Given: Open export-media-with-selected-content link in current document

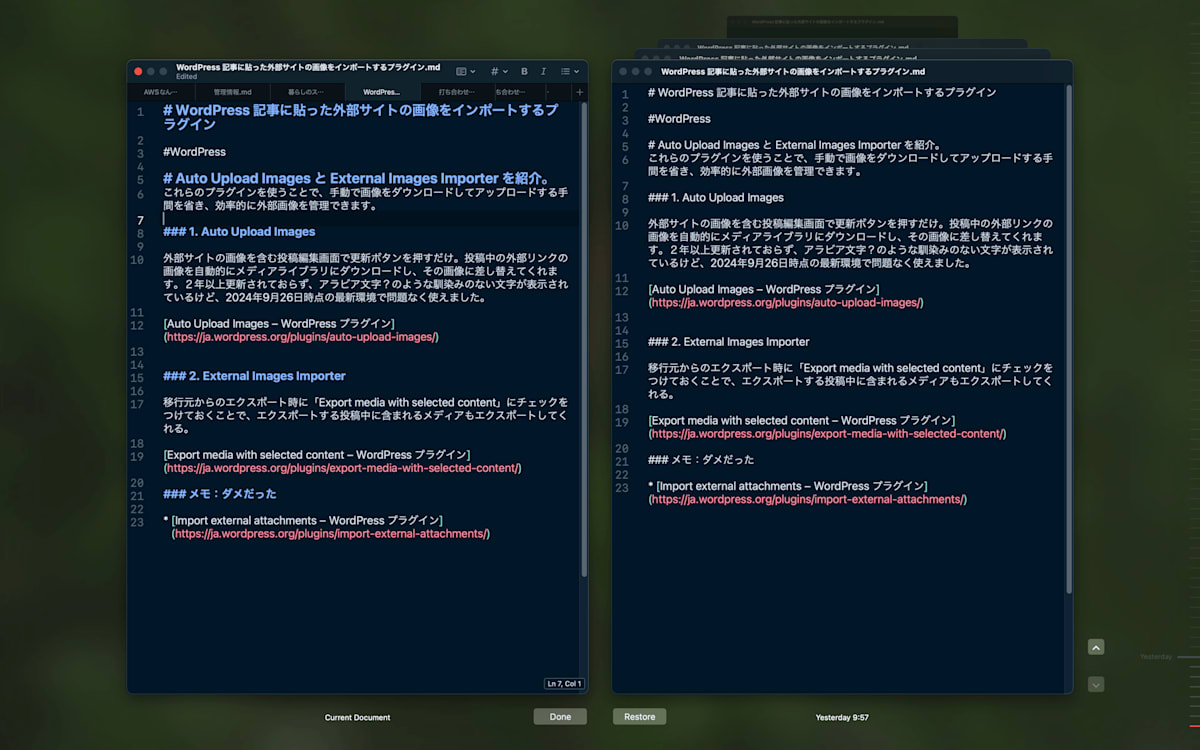Looking at the screenshot, I should (x=342, y=468).
